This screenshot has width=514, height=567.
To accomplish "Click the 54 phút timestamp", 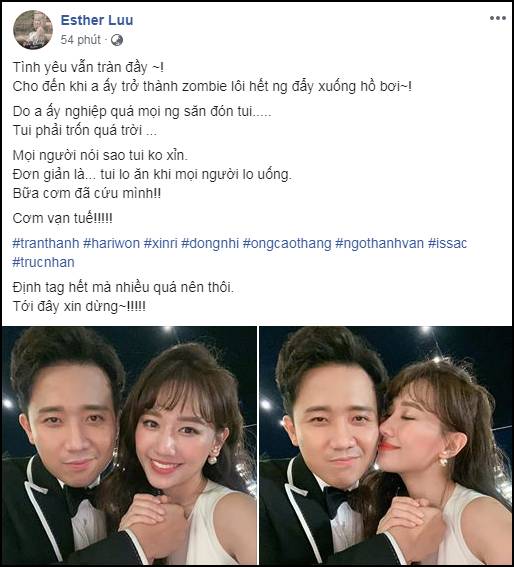I will tap(80, 39).
